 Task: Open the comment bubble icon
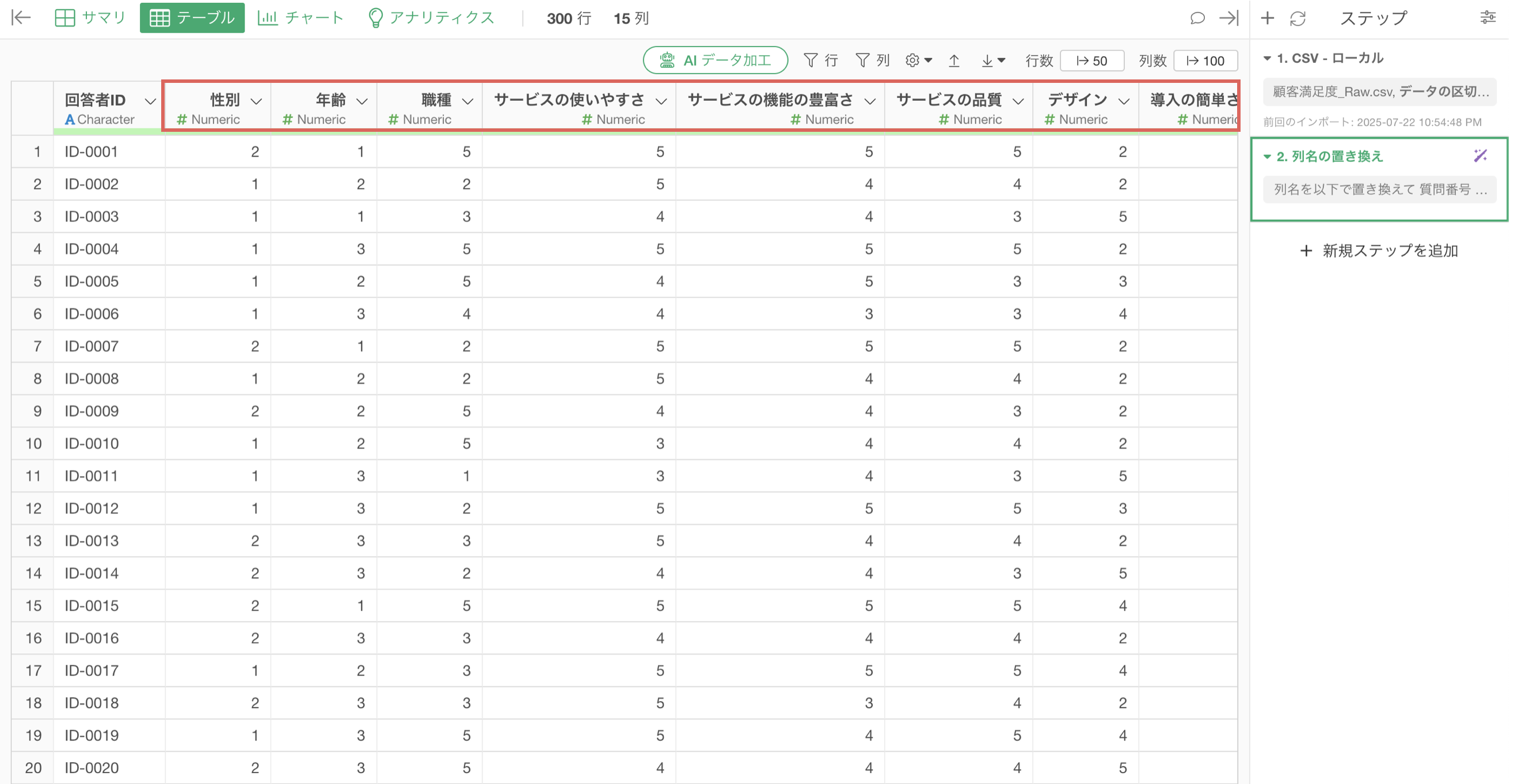tap(1197, 18)
